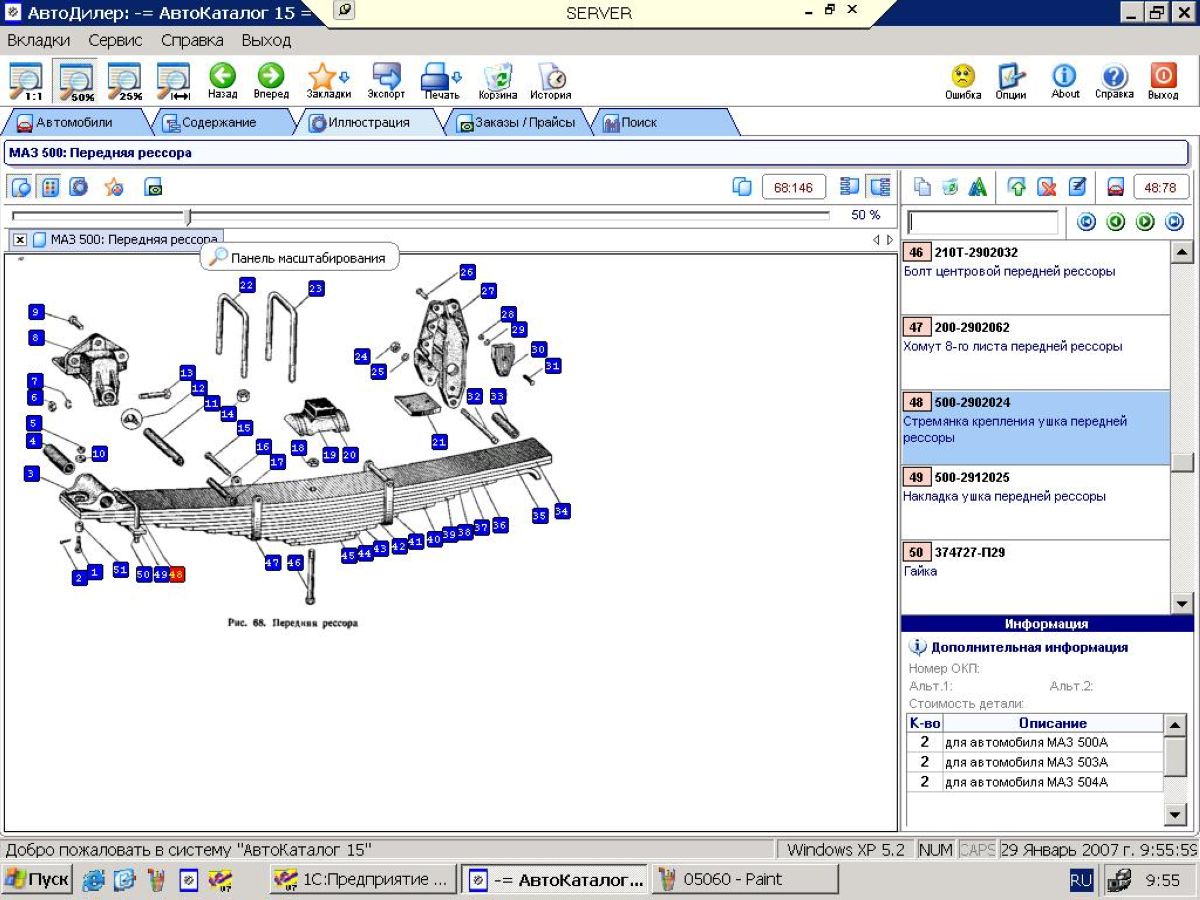This screenshot has width=1200, height=900.
Task: Switch to the Иллюстрация tab
Action: tap(369, 122)
